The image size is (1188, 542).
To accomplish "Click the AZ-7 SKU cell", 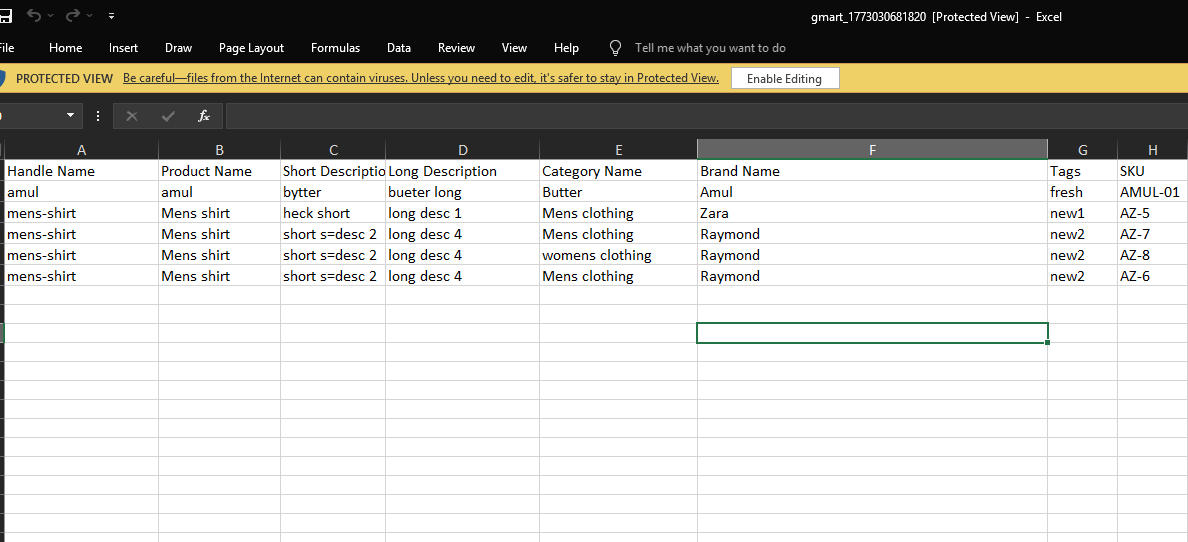I will (1152, 234).
